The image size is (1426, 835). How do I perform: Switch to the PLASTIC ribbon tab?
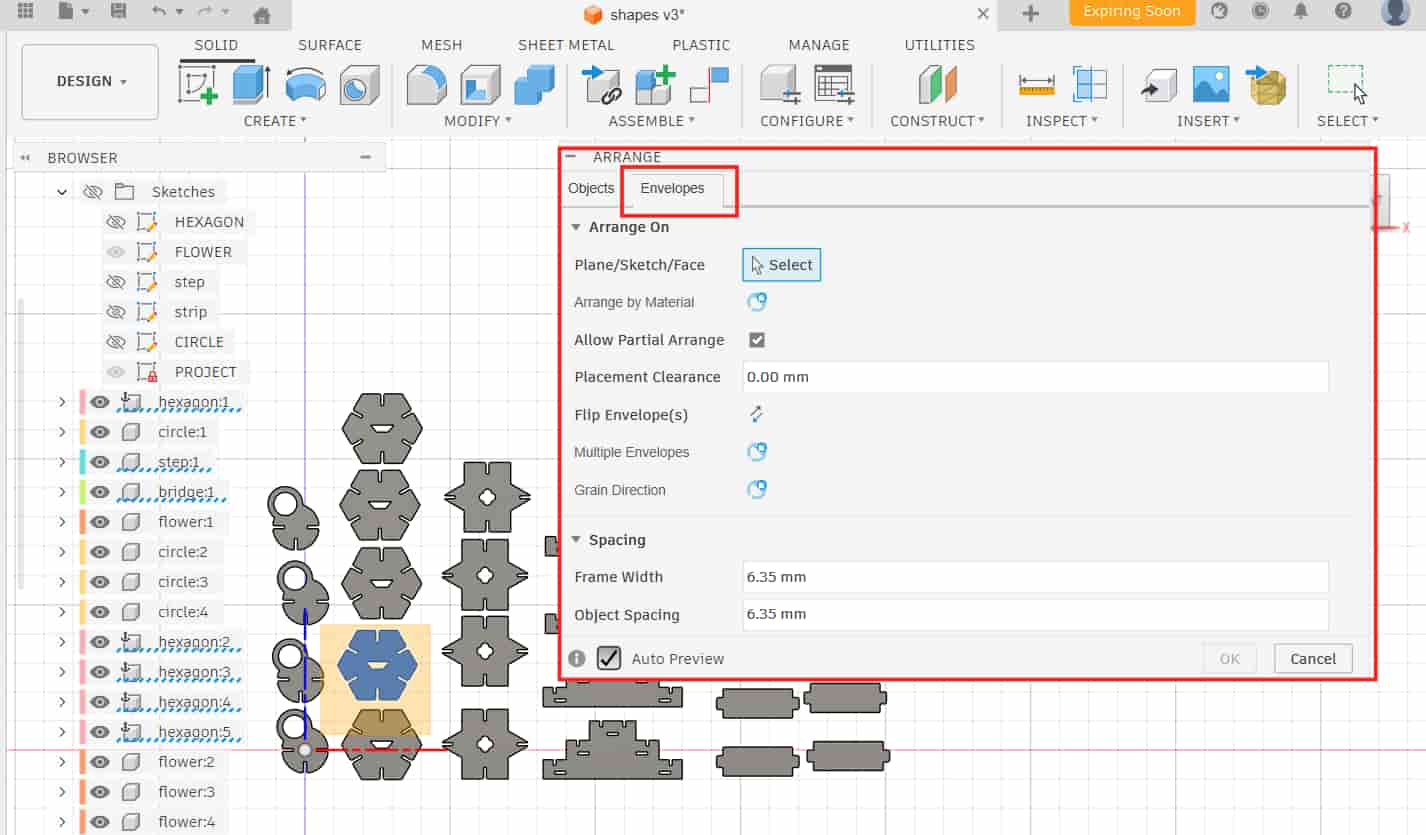701,45
